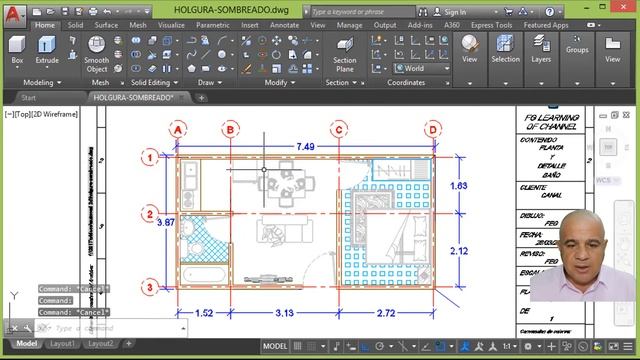Click the Line tool in Draw panel

206,54
